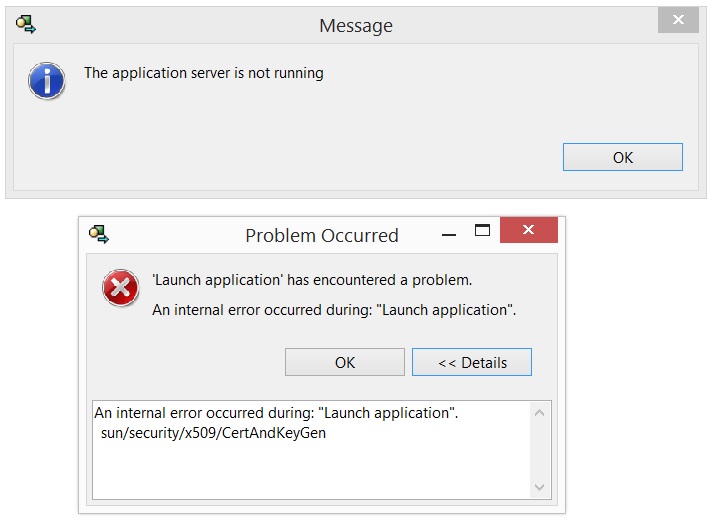Click the details scrollbar up arrow
This screenshot has width=723, height=523.
pos(540,413)
